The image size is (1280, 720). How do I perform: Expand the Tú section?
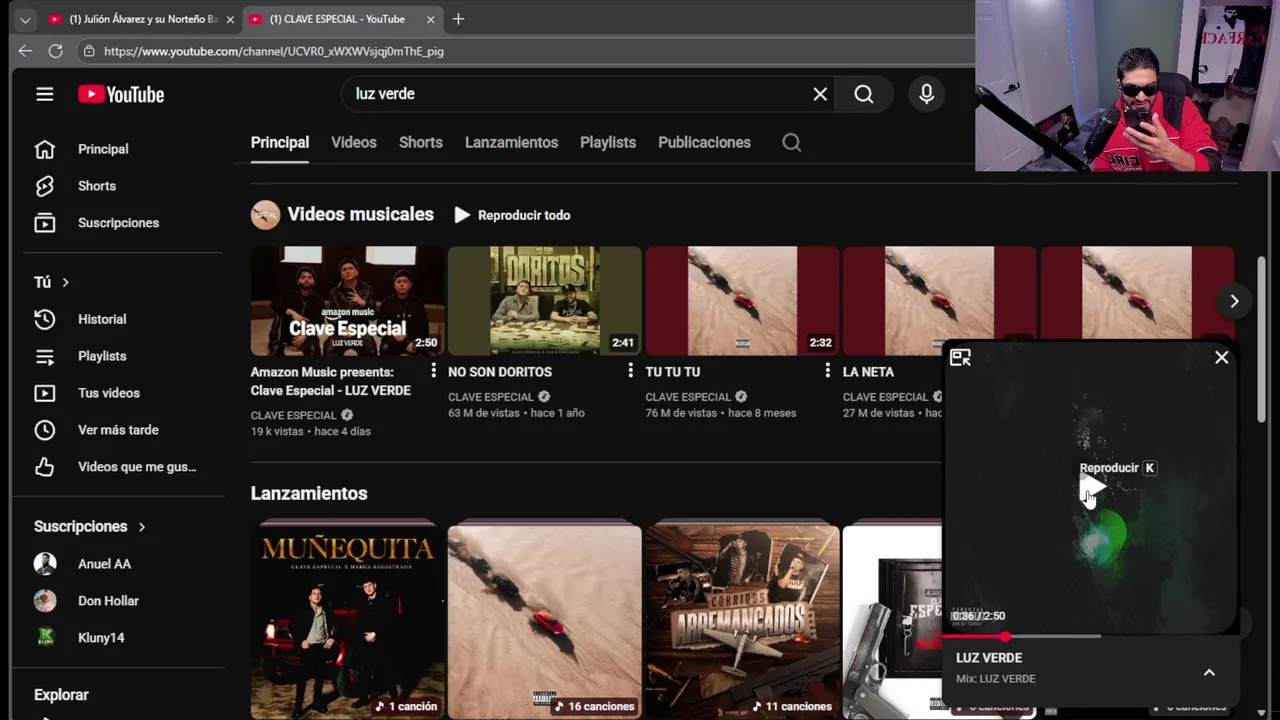point(52,282)
